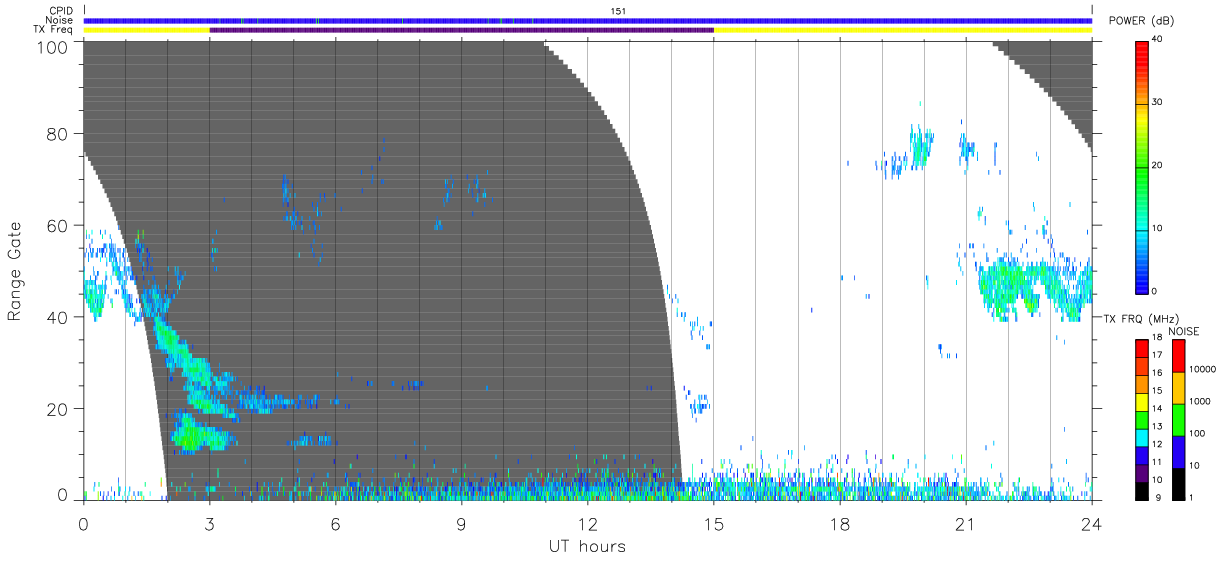
Task: Click the 15 tick on UT hours axis
Action: click(x=713, y=524)
